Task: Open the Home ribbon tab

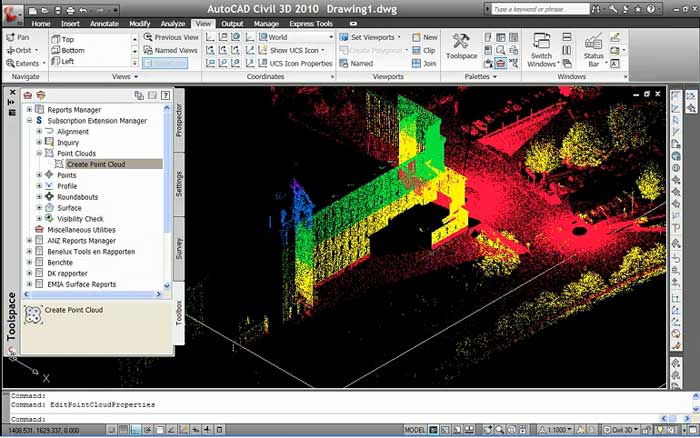Action: [x=41, y=24]
